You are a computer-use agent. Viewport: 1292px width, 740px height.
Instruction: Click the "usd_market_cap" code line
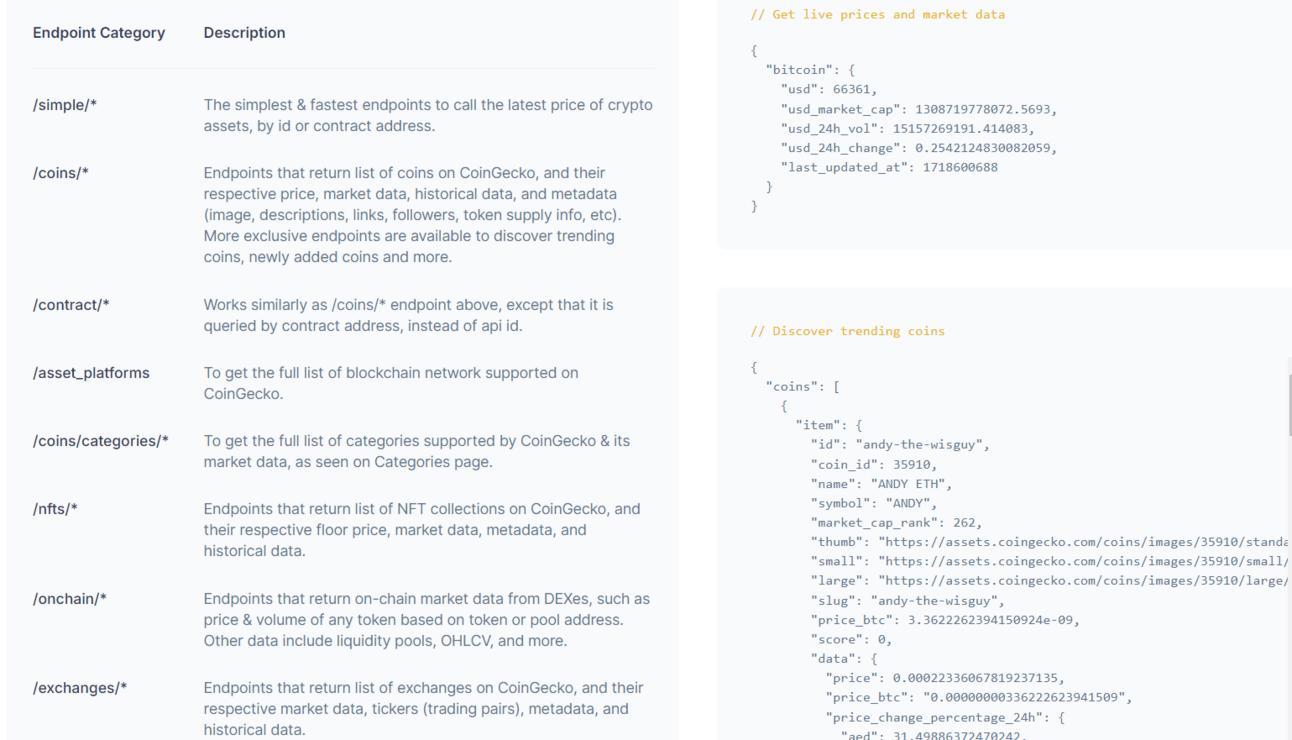point(919,109)
